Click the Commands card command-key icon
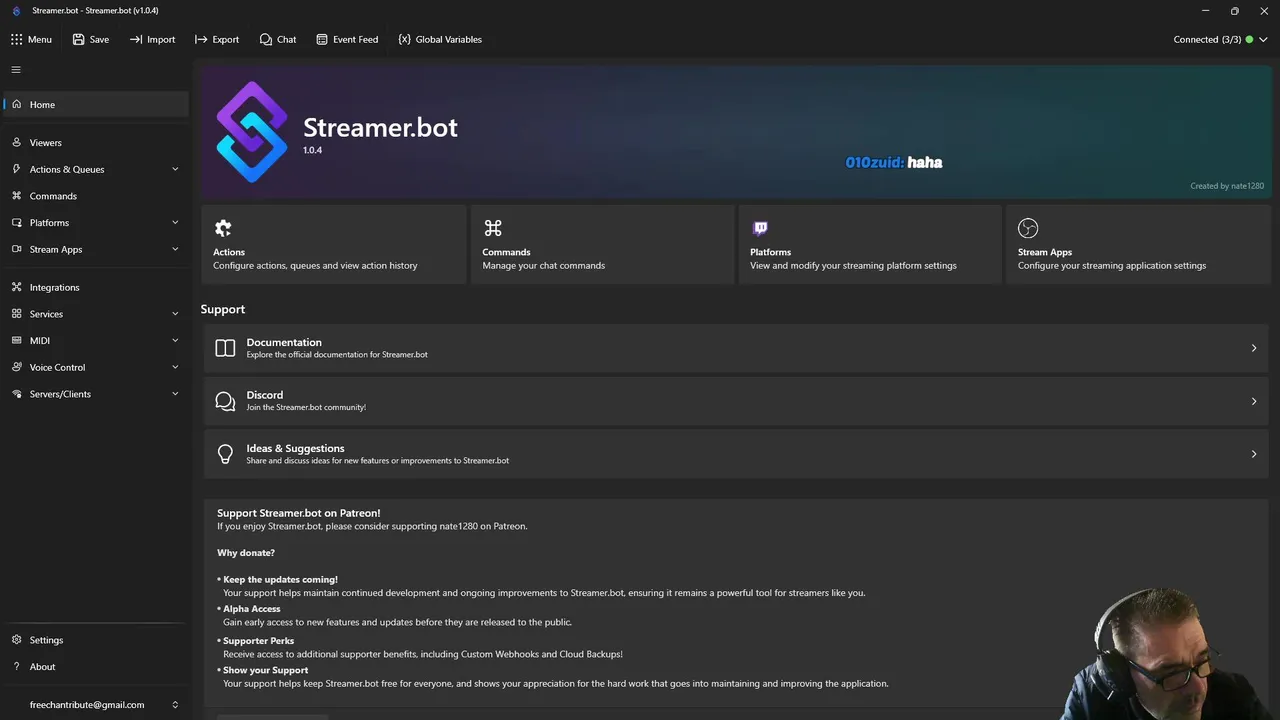Screen dimensions: 1280x720 click(x=492, y=228)
